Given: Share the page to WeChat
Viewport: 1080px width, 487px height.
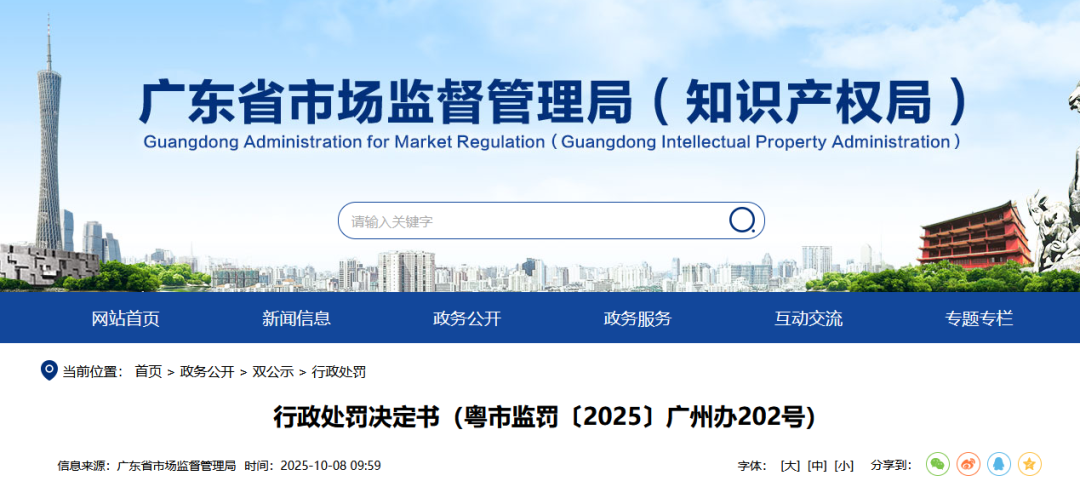Looking at the screenshot, I should pyautogui.click(x=937, y=464).
